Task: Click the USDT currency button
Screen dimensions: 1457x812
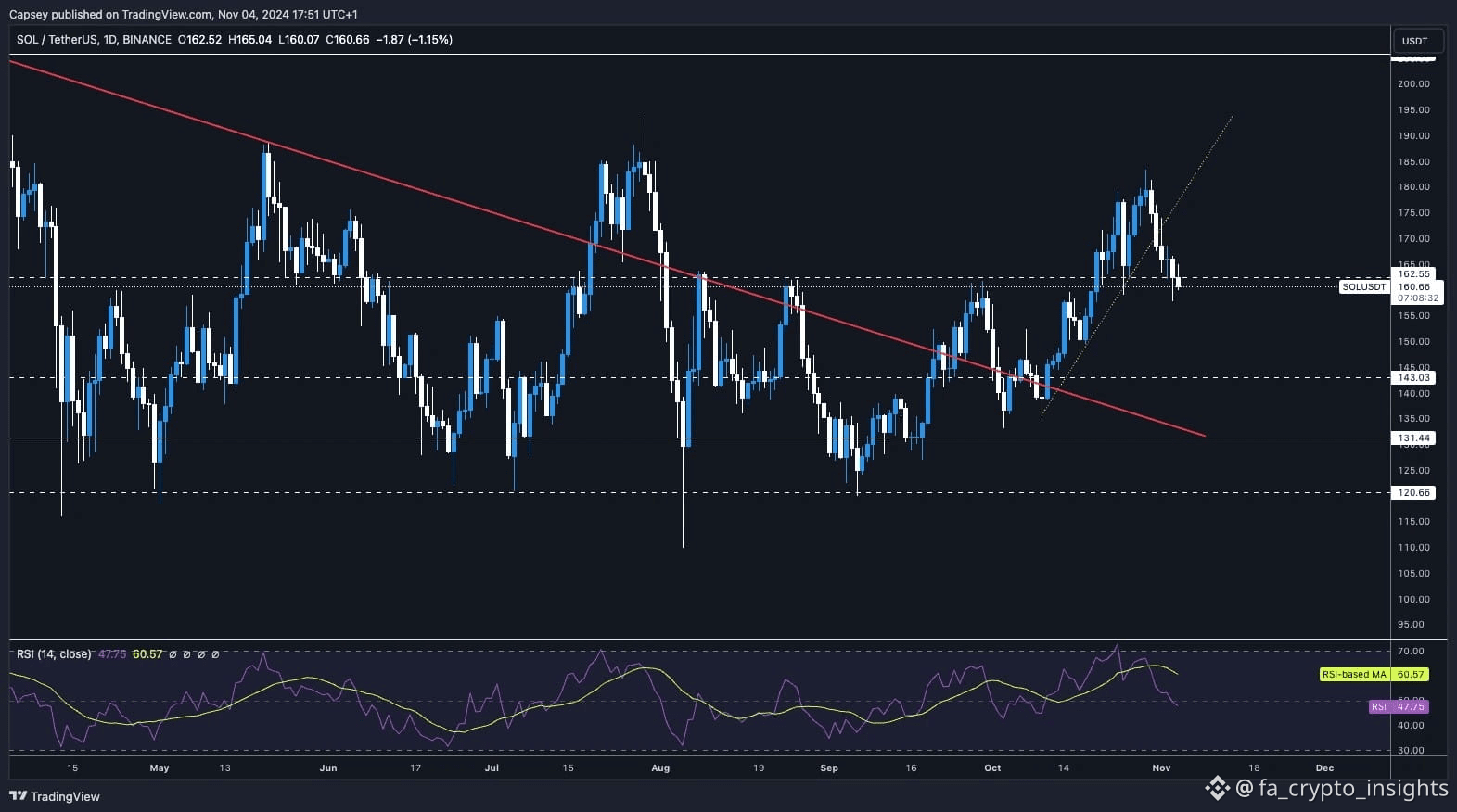Action: tap(1419, 41)
